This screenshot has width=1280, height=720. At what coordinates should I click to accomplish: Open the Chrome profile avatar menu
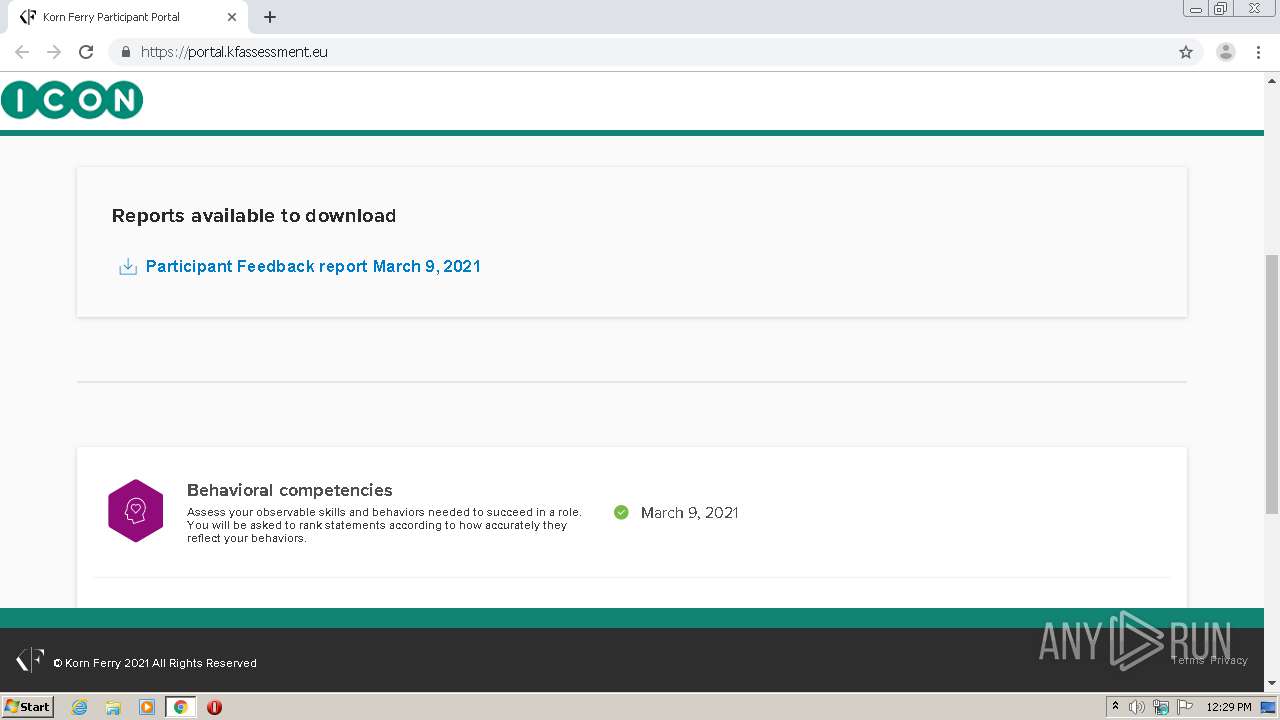(x=1226, y=52)
